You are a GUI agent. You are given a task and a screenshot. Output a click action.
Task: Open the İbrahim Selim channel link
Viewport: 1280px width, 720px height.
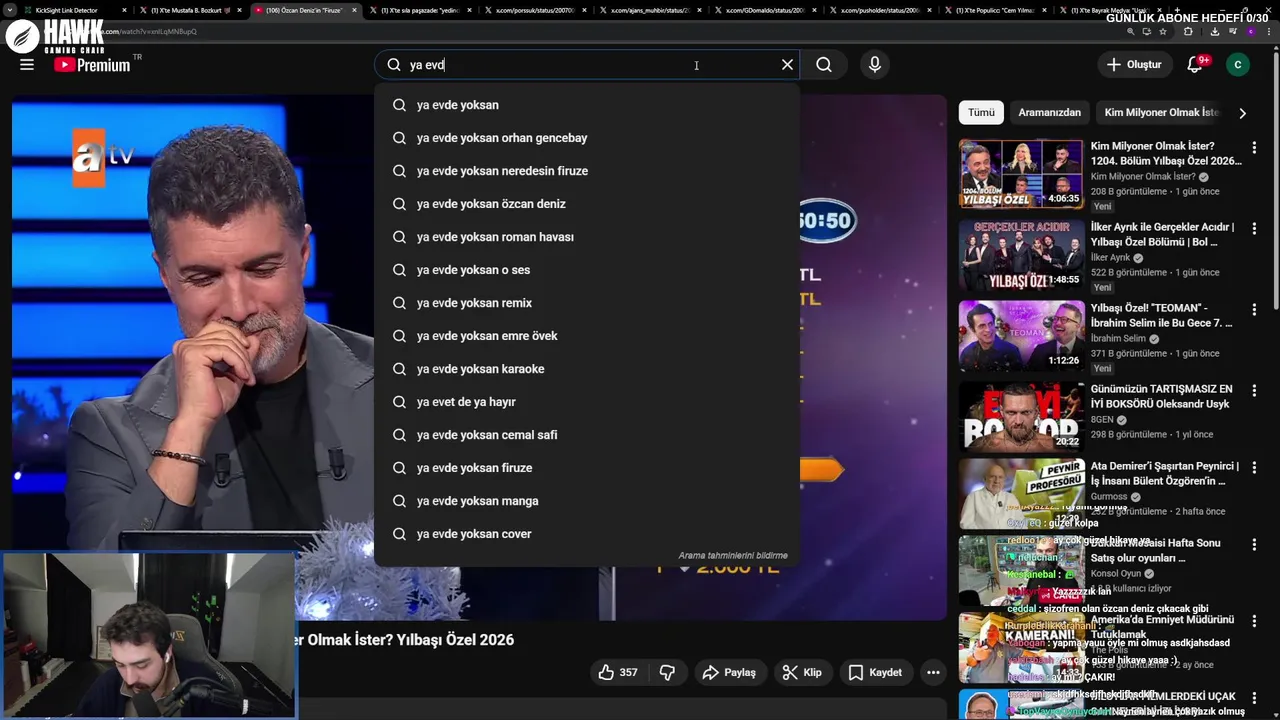coord(1118,339)
